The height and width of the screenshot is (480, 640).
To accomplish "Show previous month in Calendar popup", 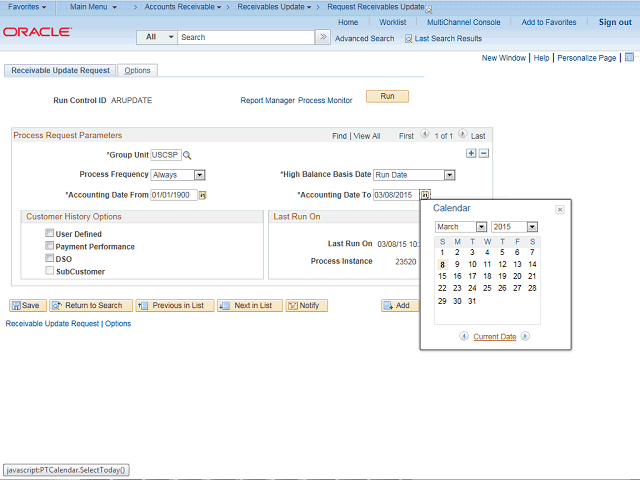I will 464,336.
